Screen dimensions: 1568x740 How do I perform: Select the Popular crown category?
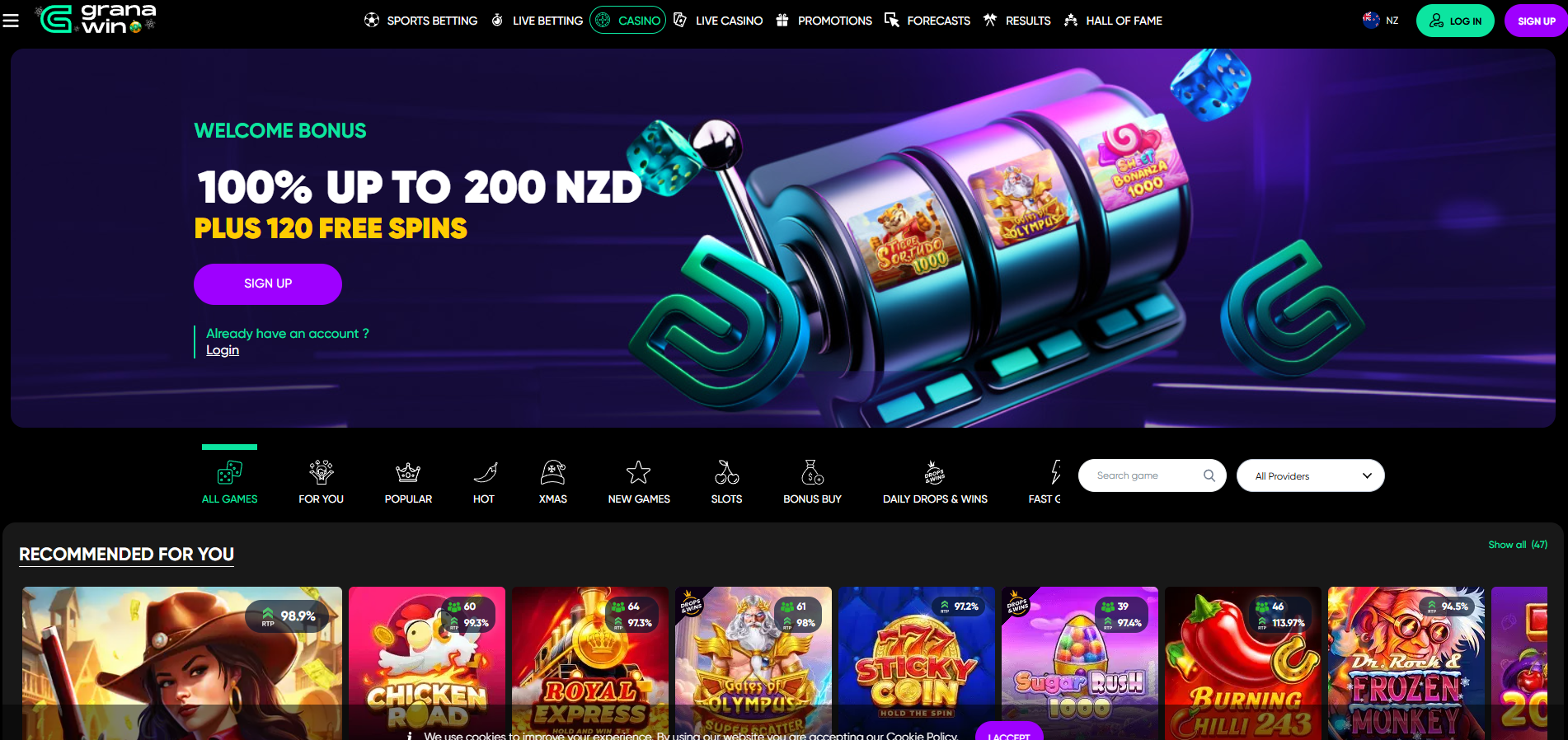tap(408, 482)
